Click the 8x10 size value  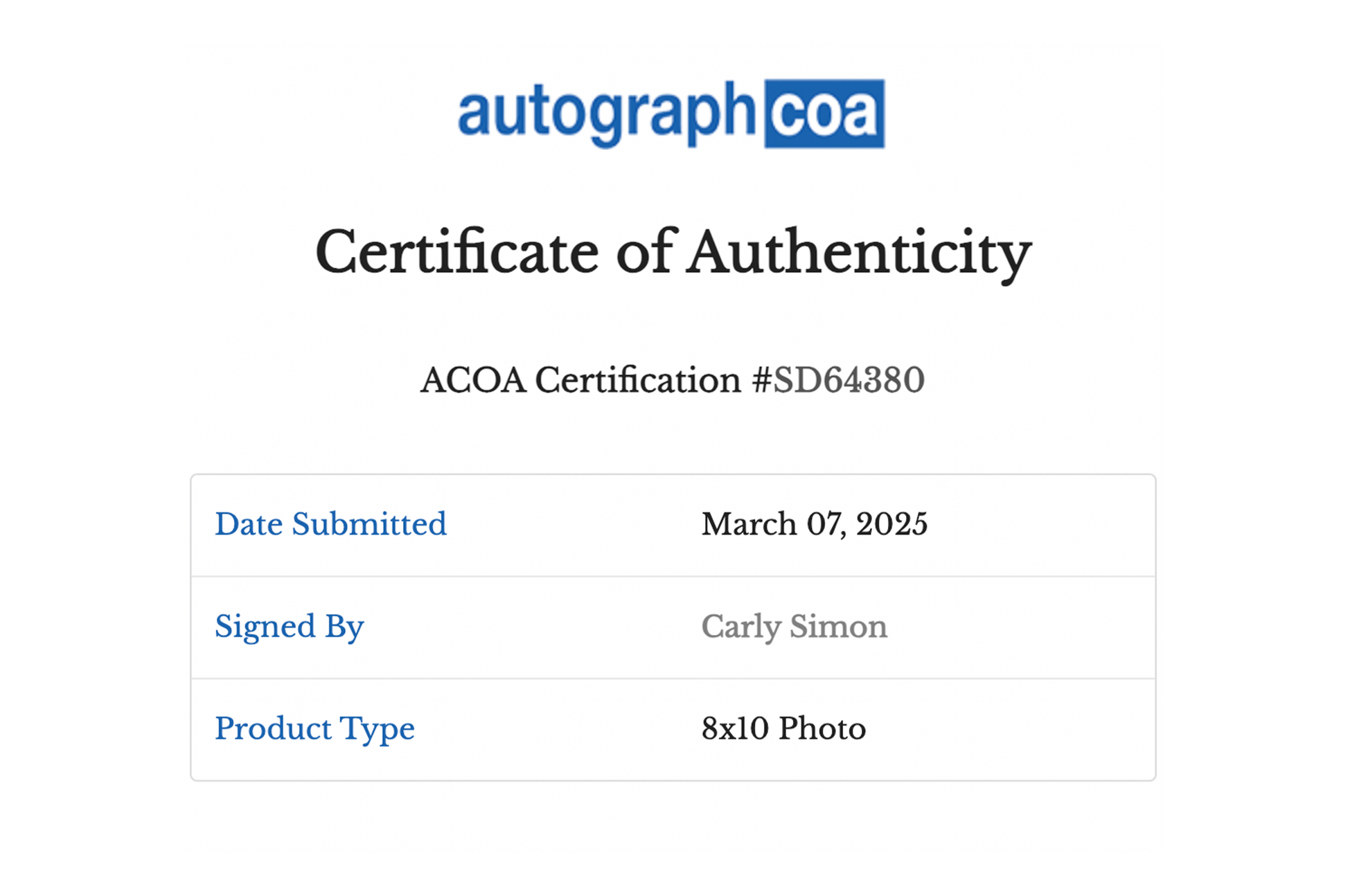pos(735,729)
